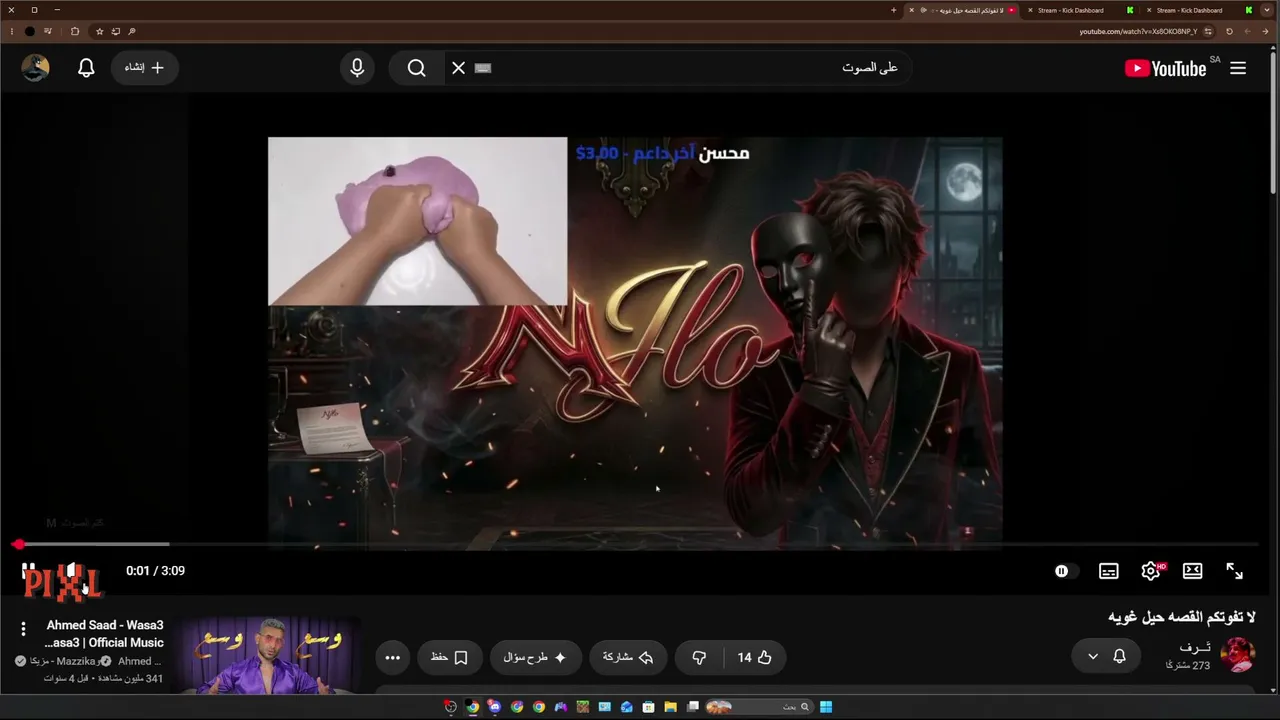Open the browser profile icon
Viewport: 1280px width, 720px height.
30,31
